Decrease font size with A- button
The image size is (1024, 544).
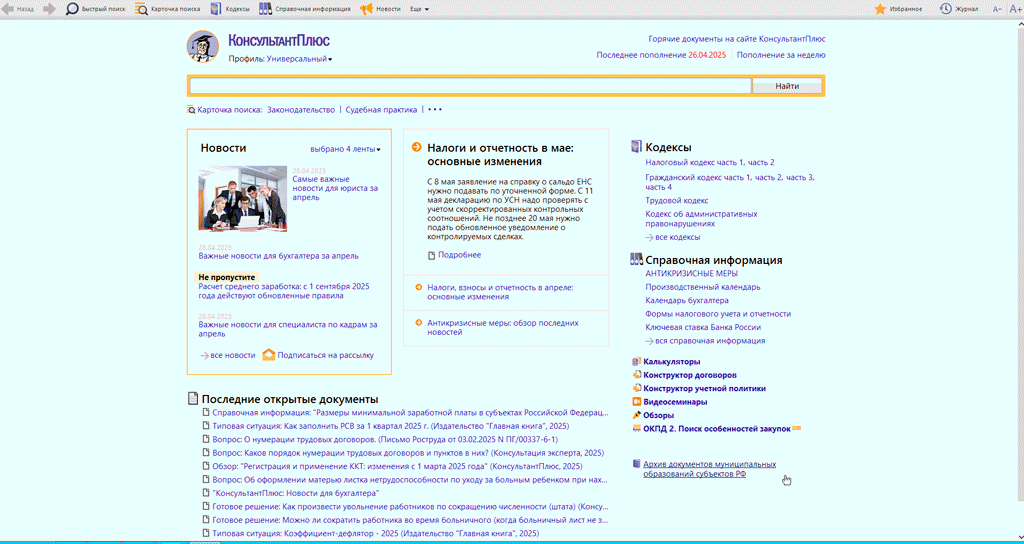997,9
